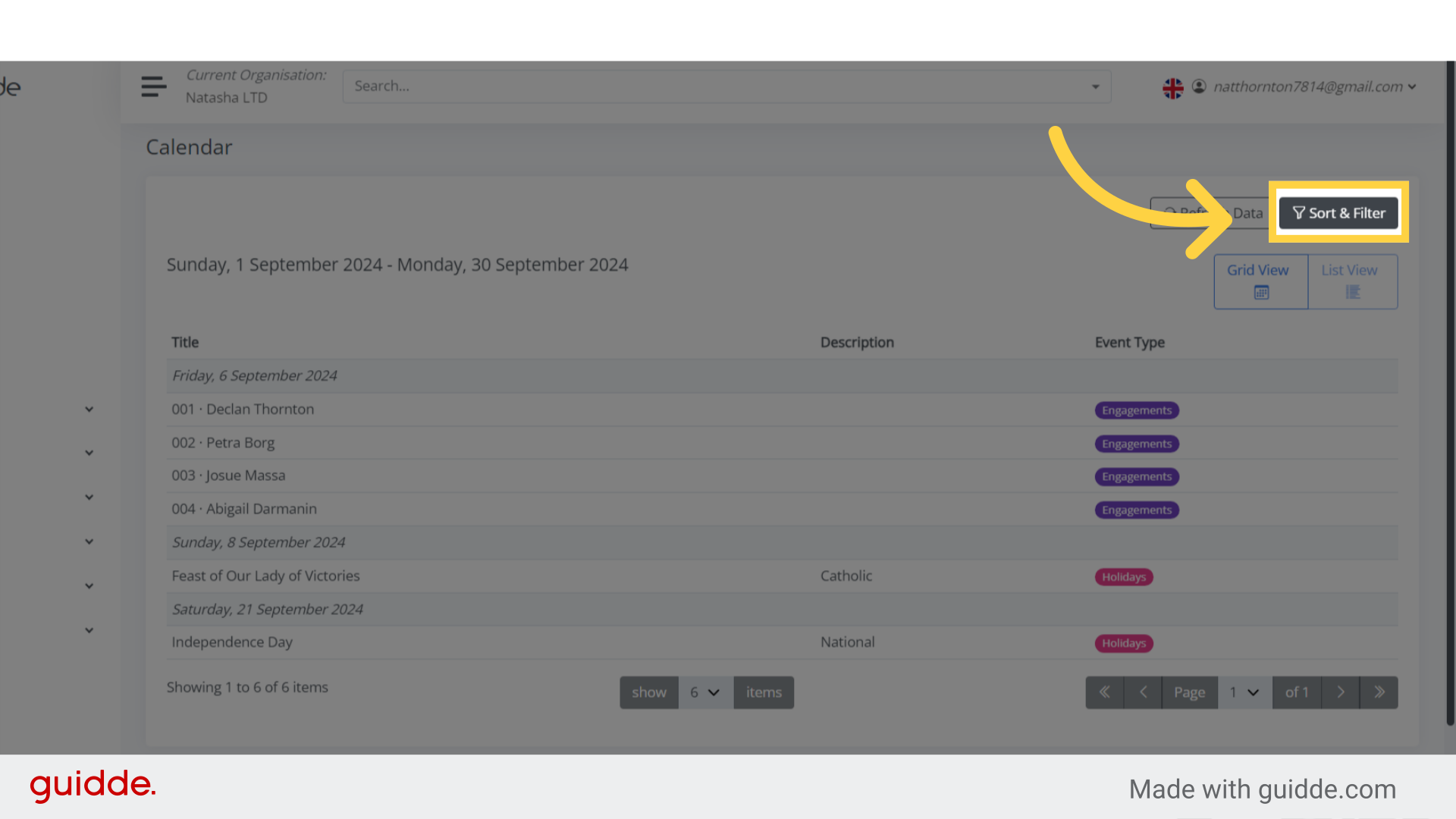Click the page vertical scrollbar
Screen dimensions: 1456x819
[x=1451, y=394]
